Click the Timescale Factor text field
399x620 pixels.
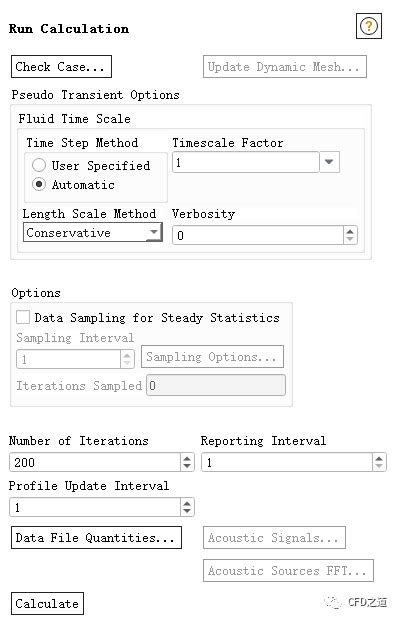tap(246, 162)
